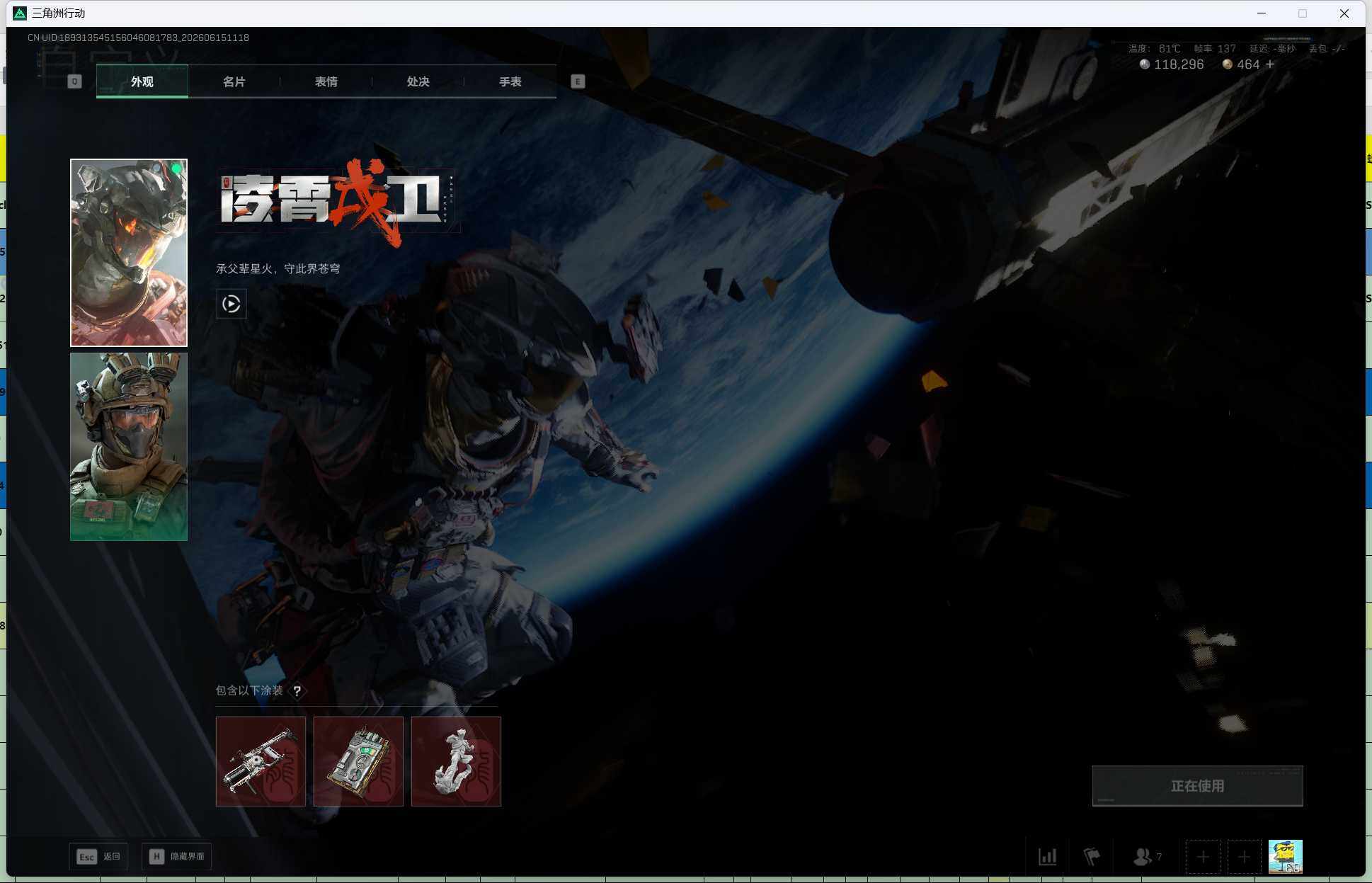Viewport: 1372px width, 883px height.
Task: Open the bar-chart statistics icon
Action: coord(1048,857)
